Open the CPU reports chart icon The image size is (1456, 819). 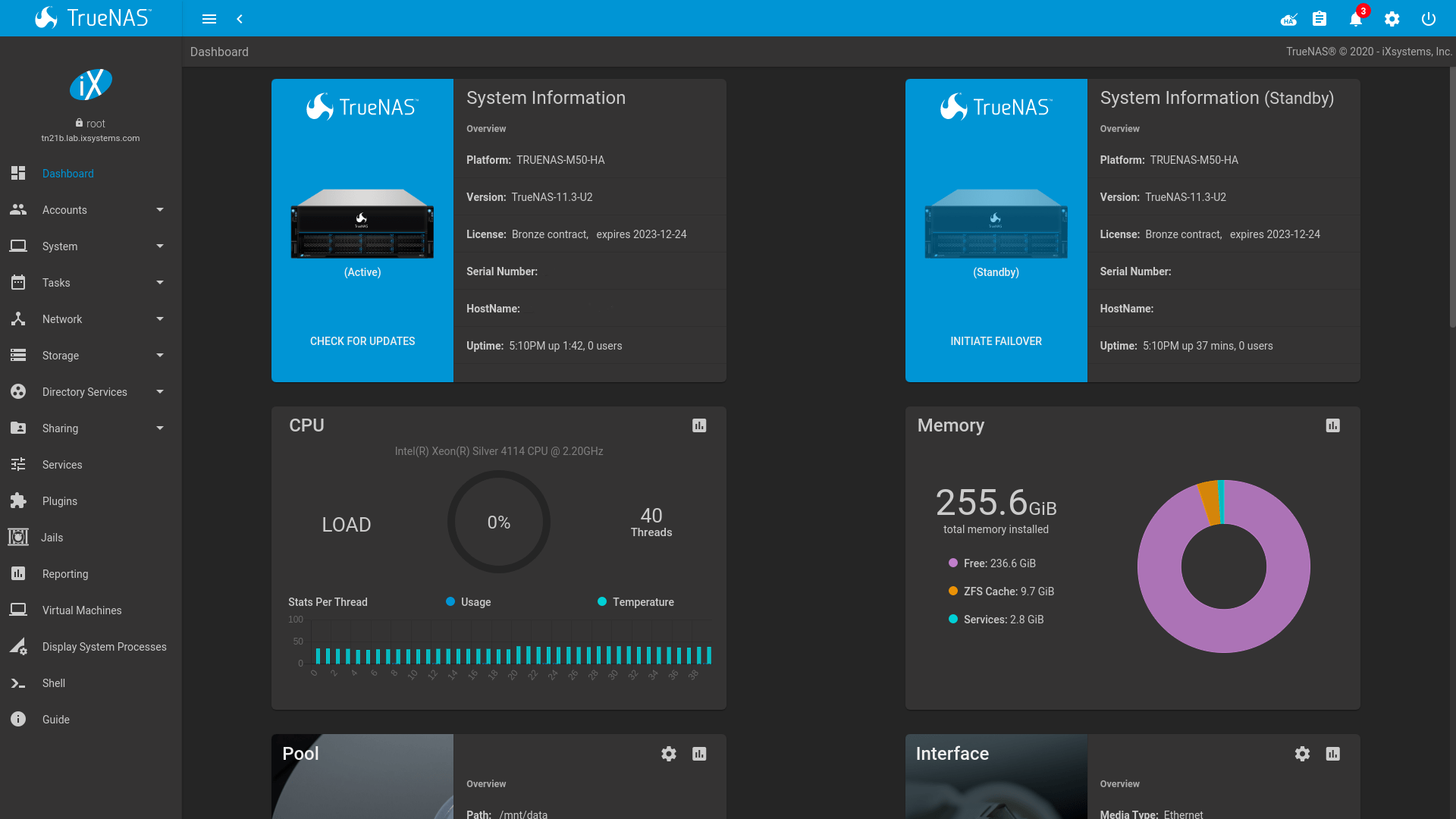click(698, 425)
